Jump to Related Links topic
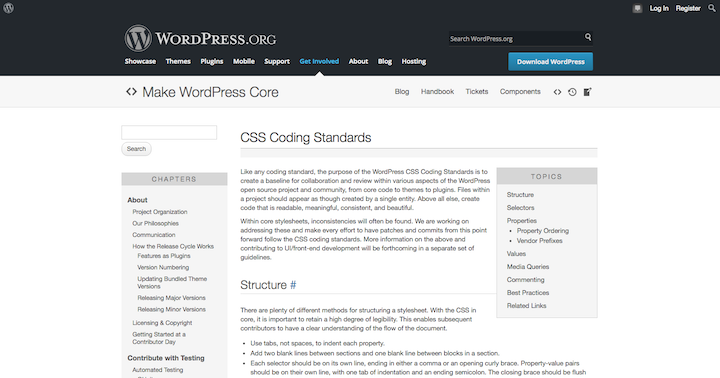720x378 pixels. 526,305
